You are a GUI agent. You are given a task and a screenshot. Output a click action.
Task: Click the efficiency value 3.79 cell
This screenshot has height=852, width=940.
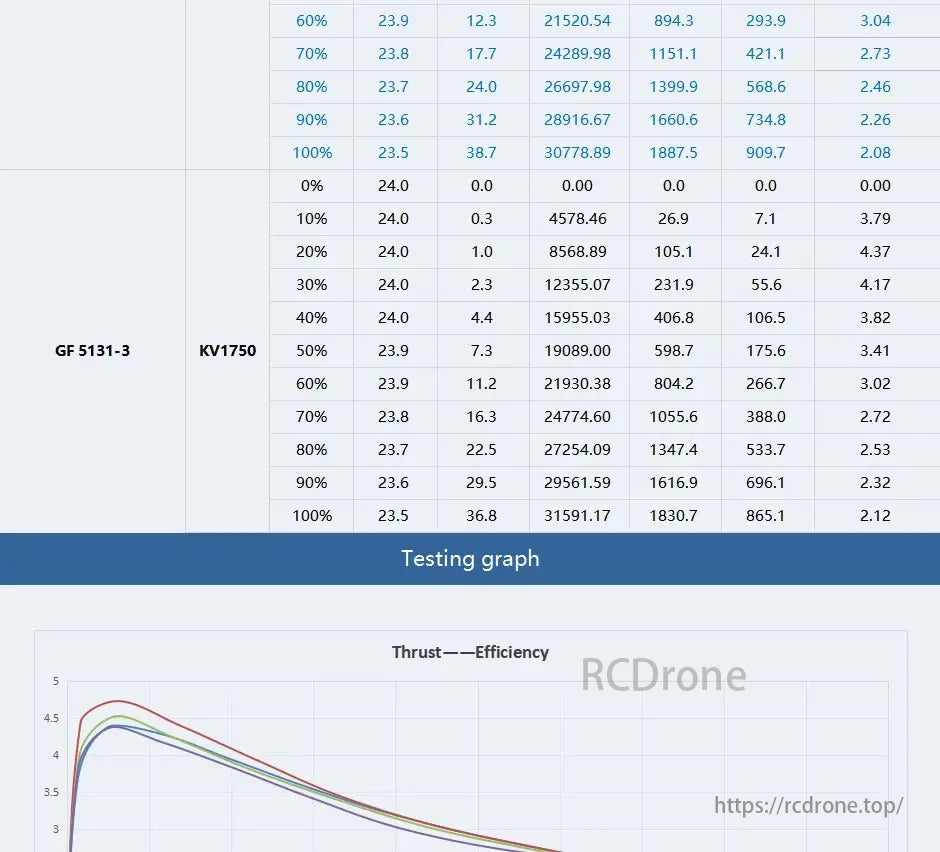[x=876, y=219]
